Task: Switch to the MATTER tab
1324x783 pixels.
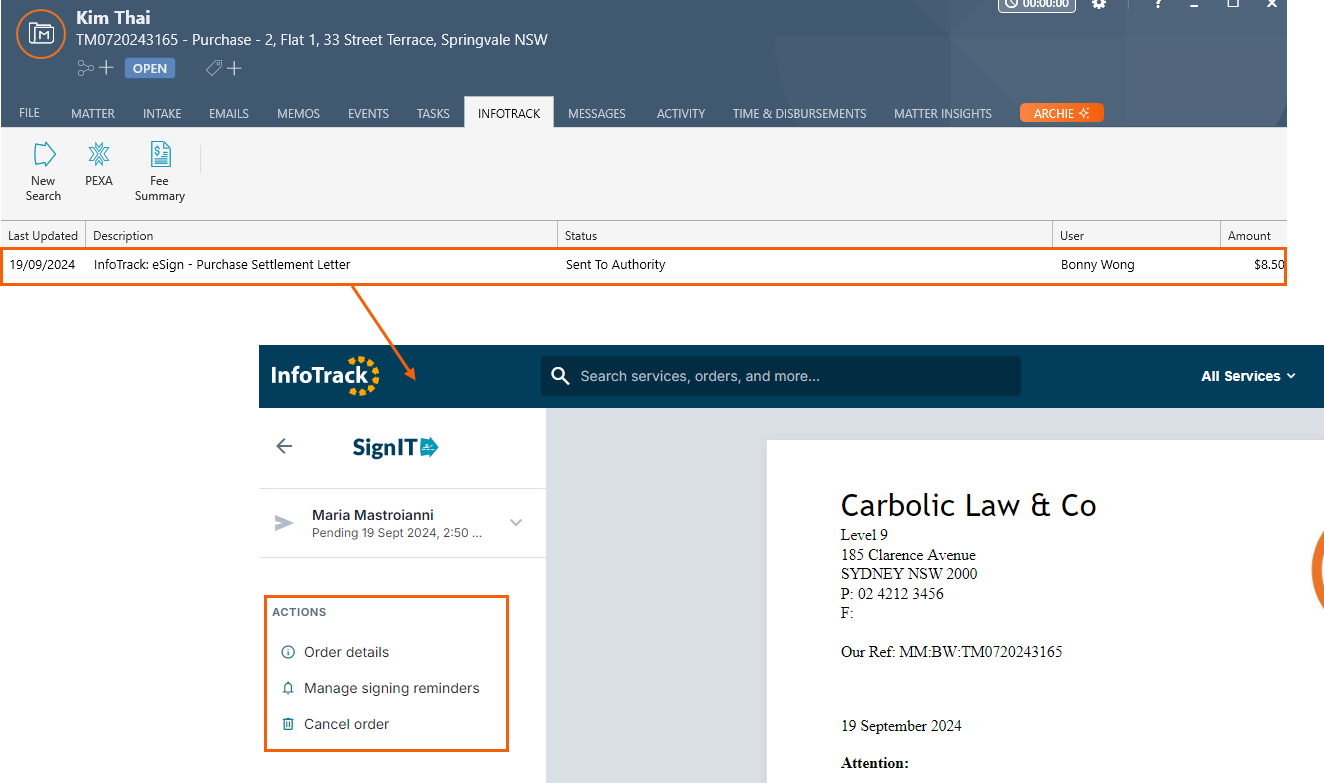Action: coord(93,113)
